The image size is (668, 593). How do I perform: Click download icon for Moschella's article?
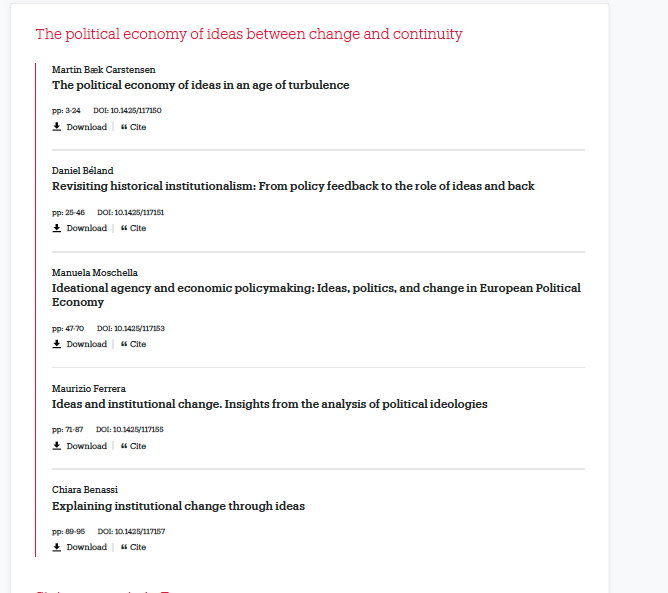pos(57,344)
